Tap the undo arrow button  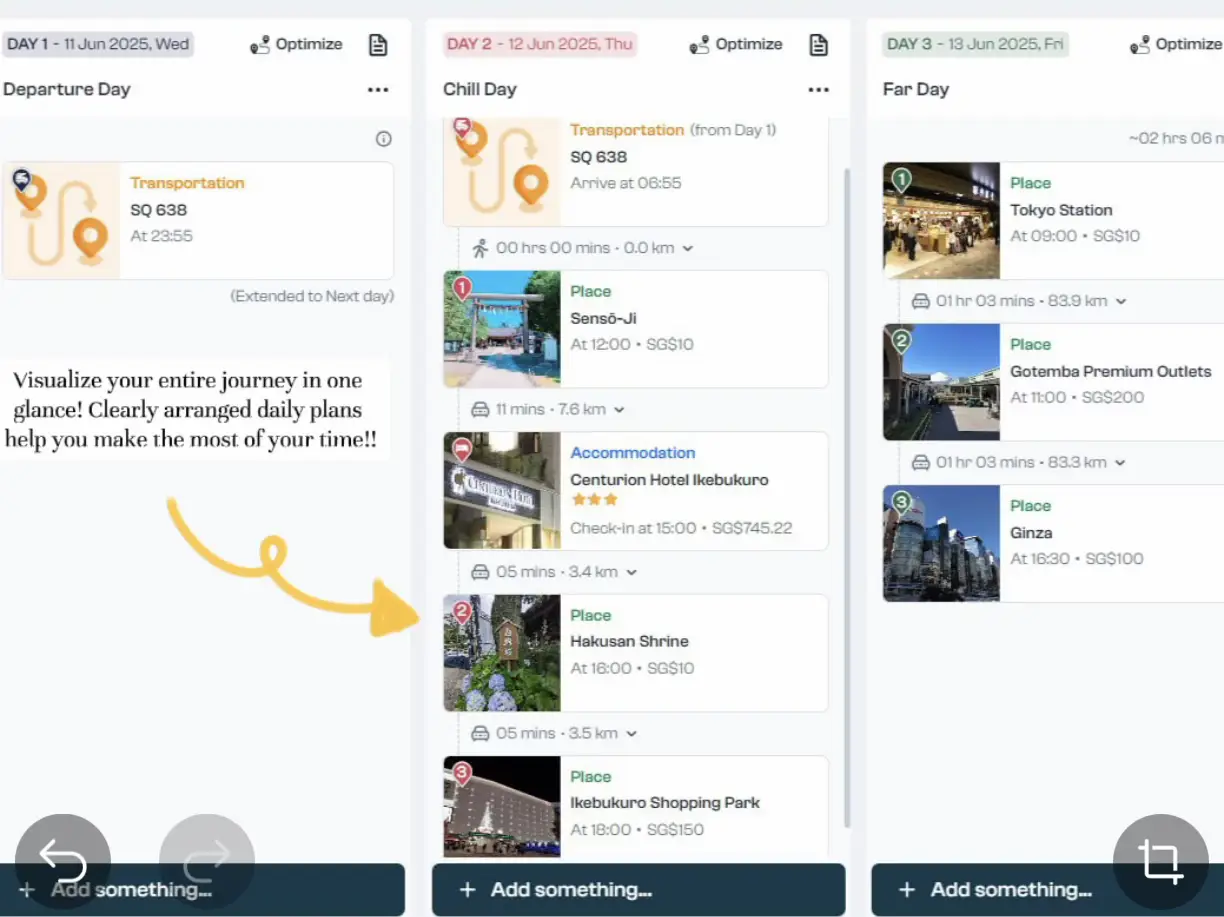63,861
